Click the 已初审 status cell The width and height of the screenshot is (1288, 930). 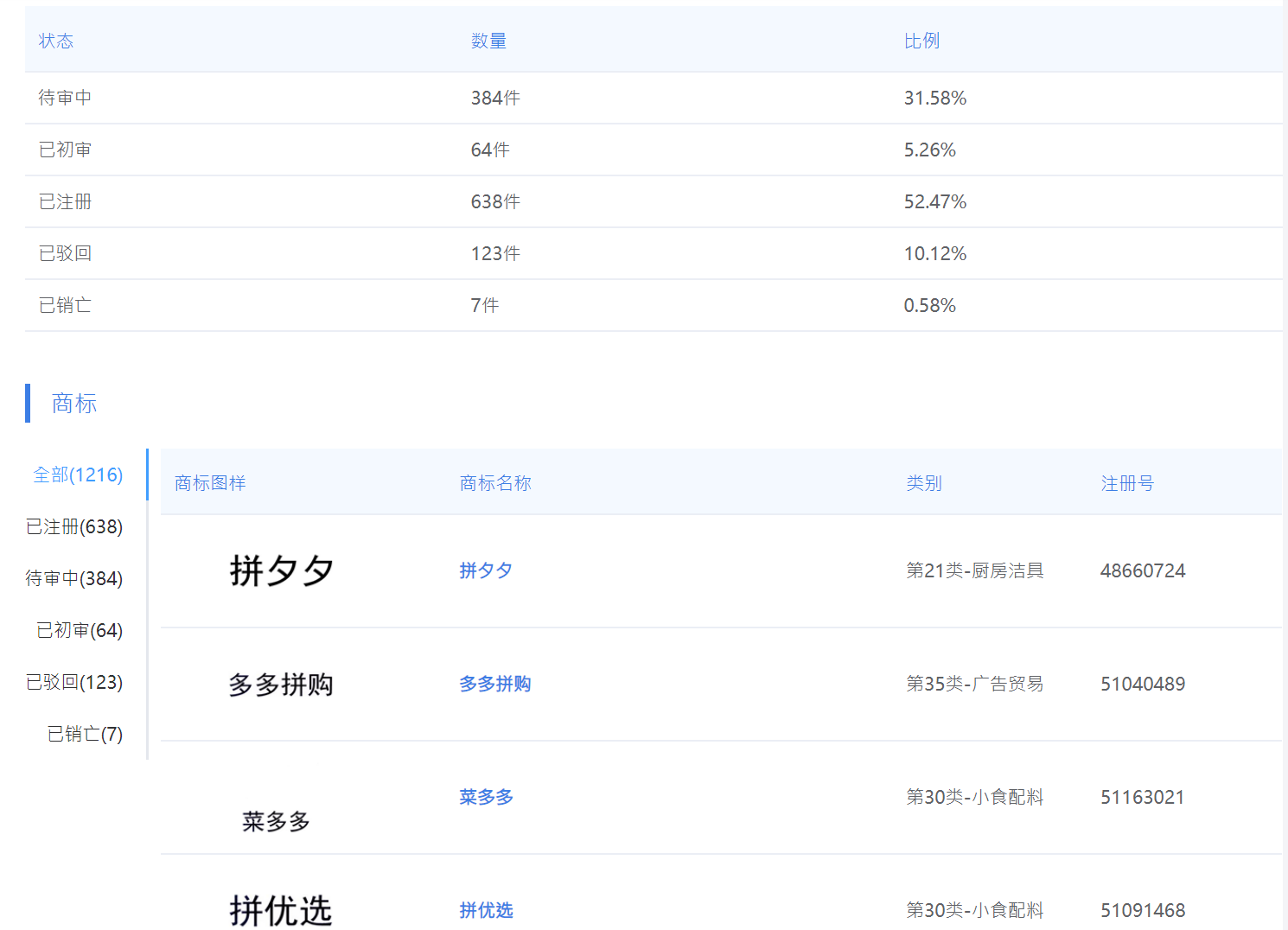(x=65, y=150)
